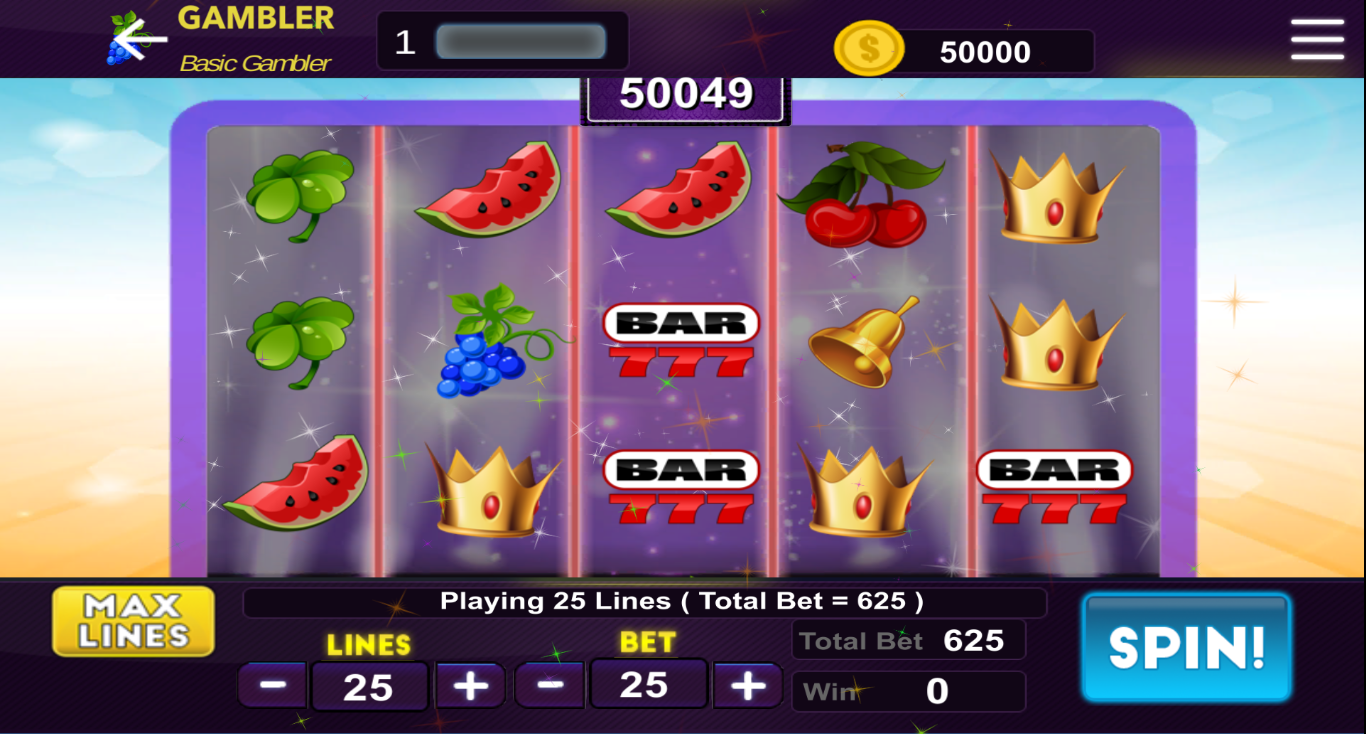The image size is (1366, 734).
Task: Click the golden bell symbol
Action: (864, 341)
